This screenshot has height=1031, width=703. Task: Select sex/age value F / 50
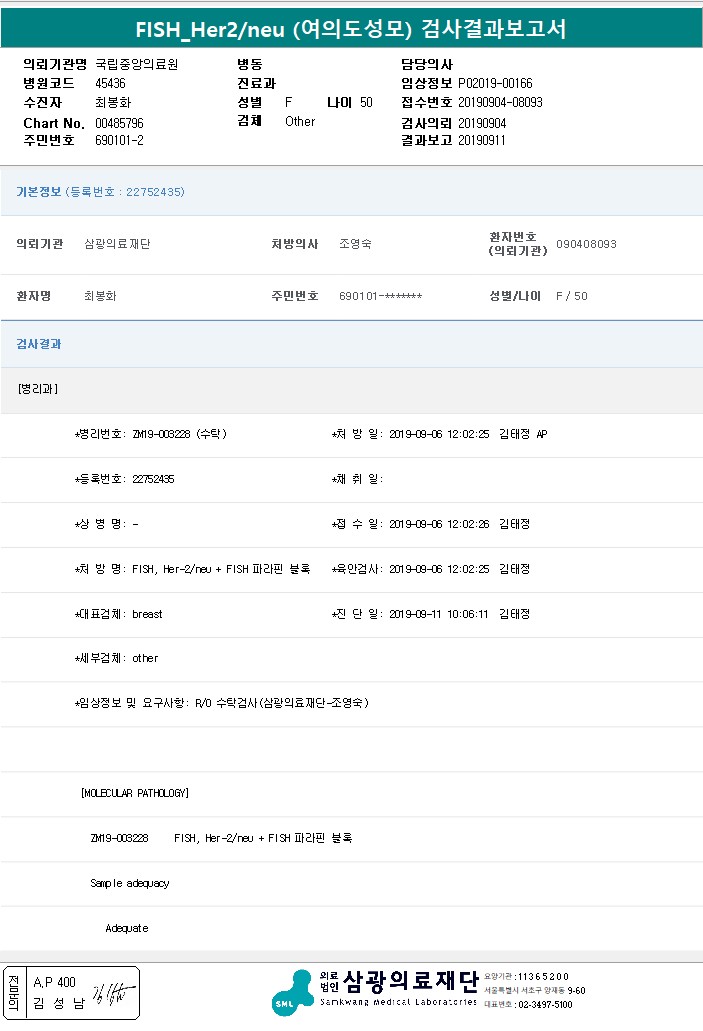pos(571,296)
